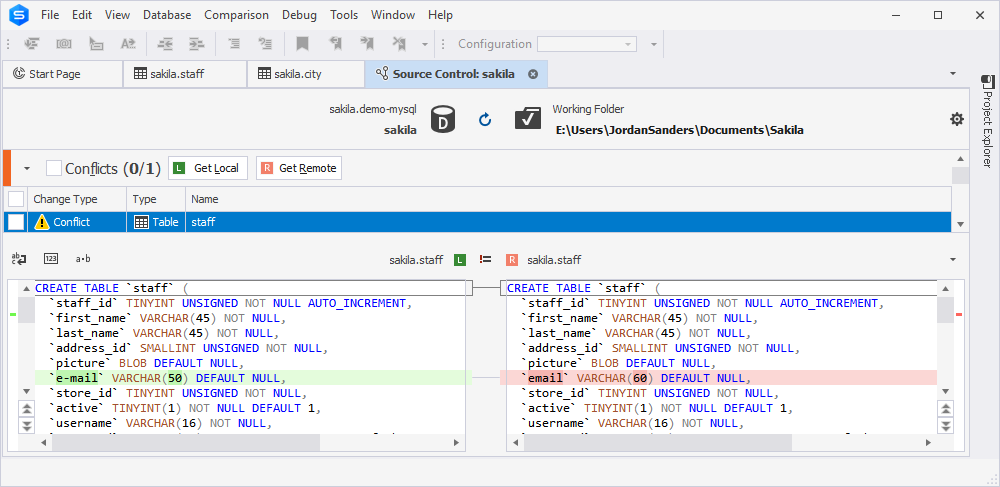Sort by Name column header

click(568, 199)
